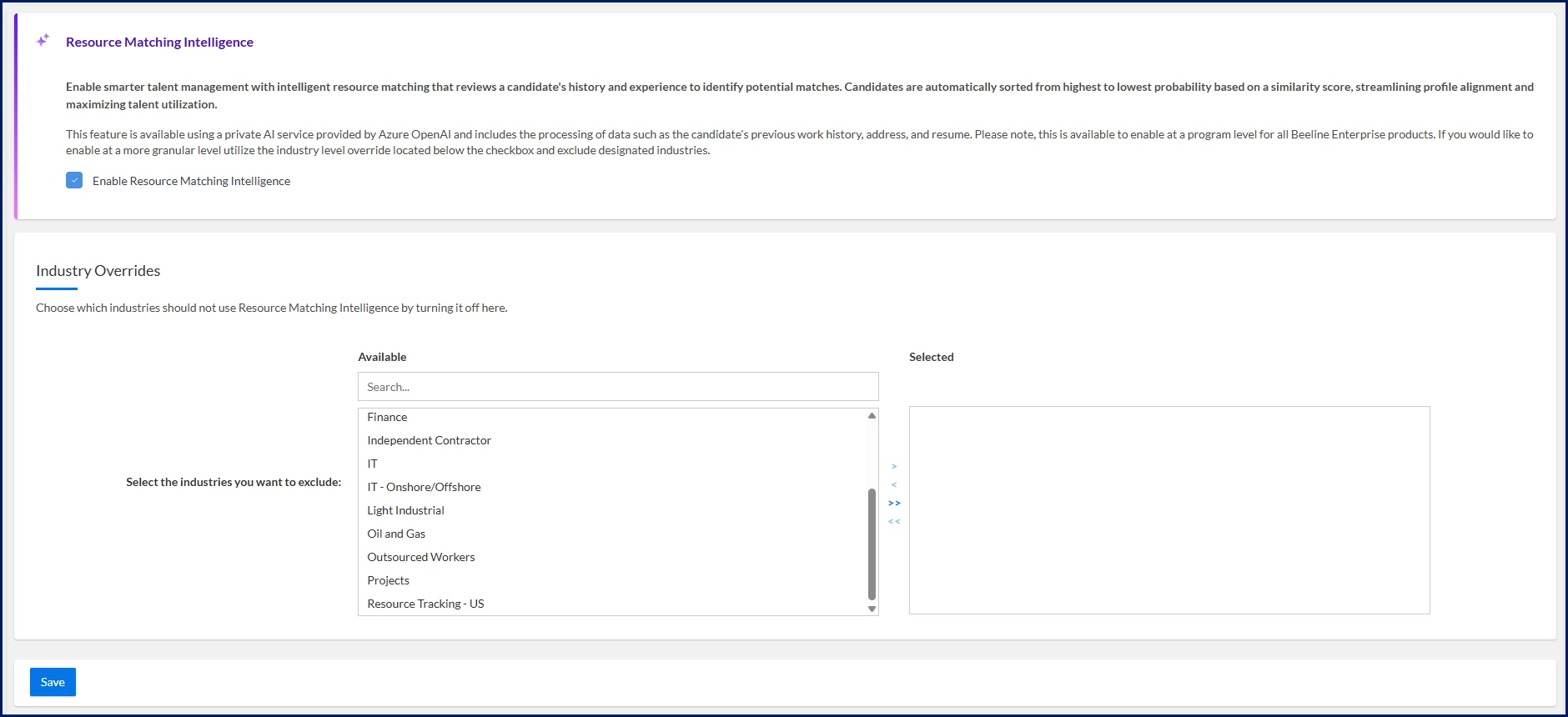The image size is (1568, 717).
Task: Select IT - Onshore/Offshore industry
Action: pyautogui.click(x=613, y=487)
